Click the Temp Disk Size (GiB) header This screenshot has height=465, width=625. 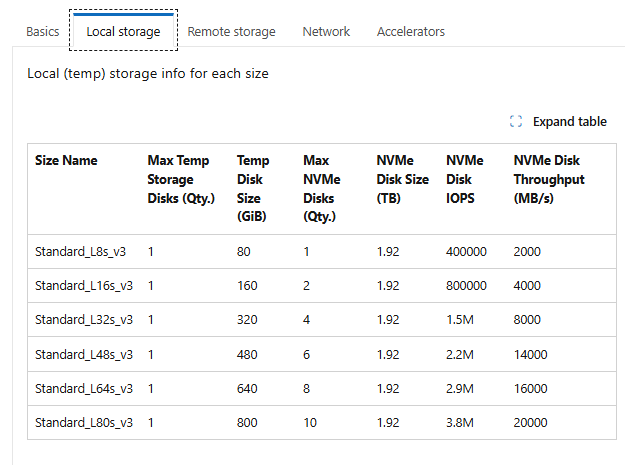pos(253,188)
